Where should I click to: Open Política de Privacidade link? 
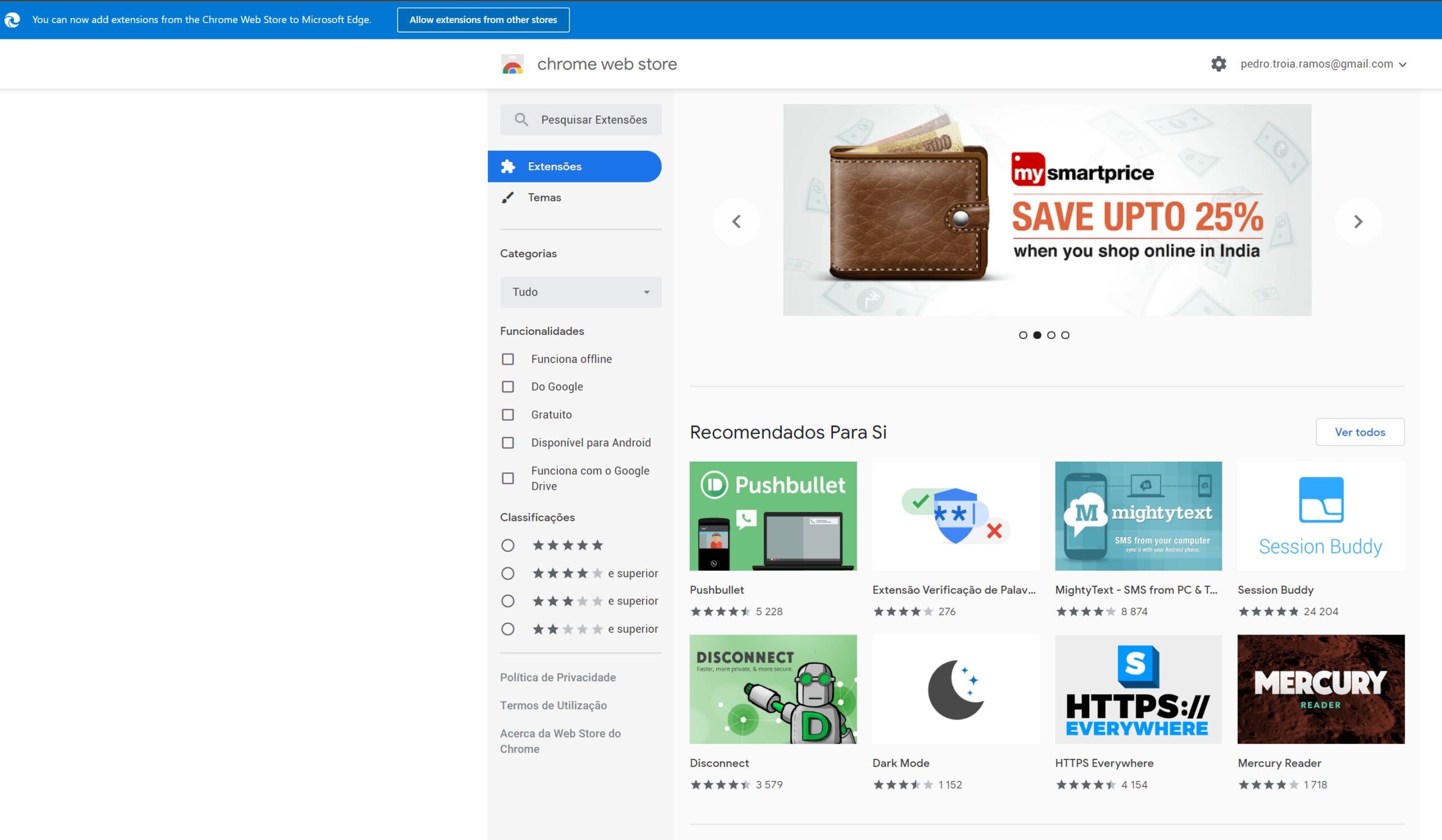557,678
